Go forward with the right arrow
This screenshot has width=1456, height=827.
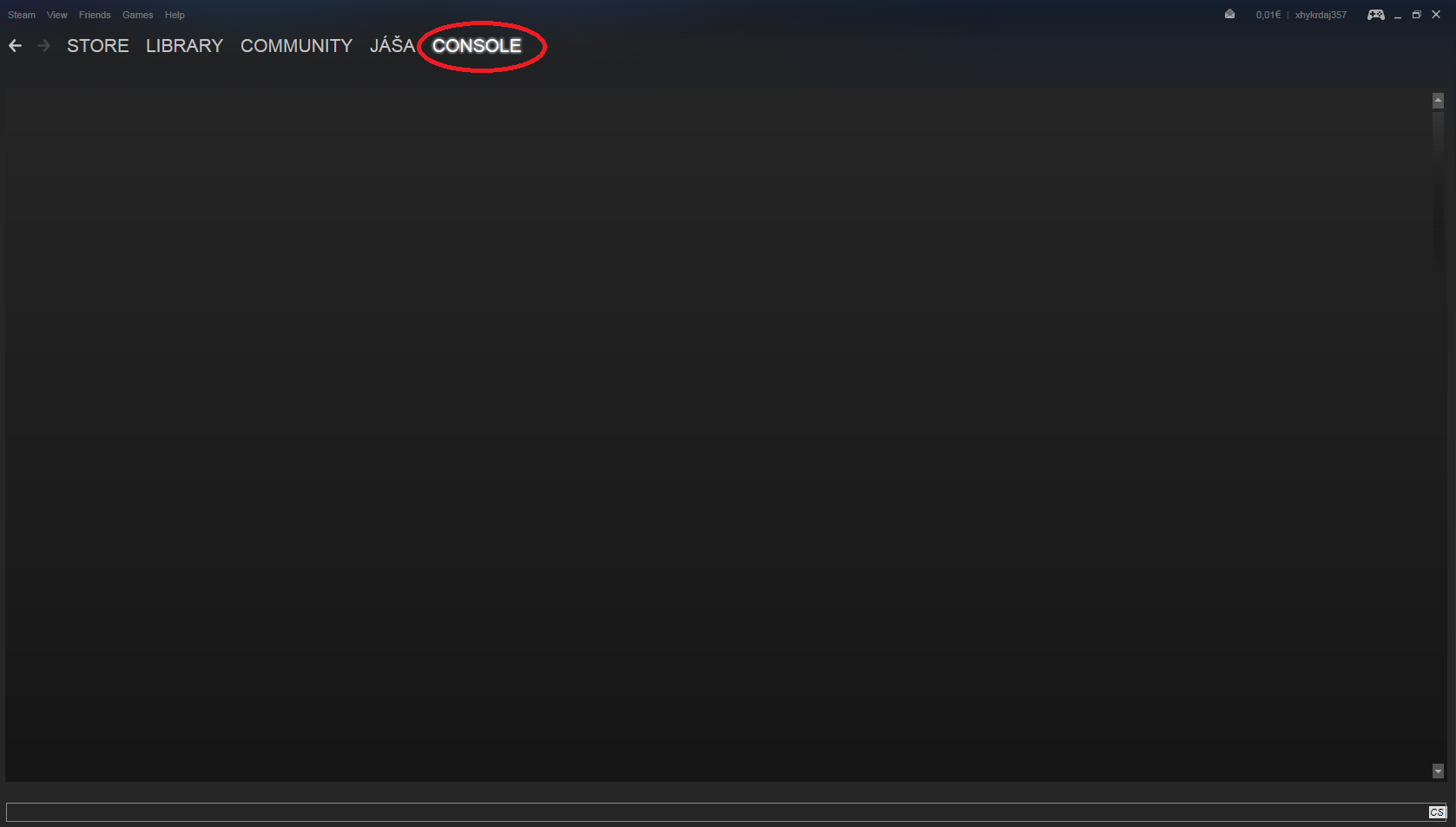tap(43, 46)
